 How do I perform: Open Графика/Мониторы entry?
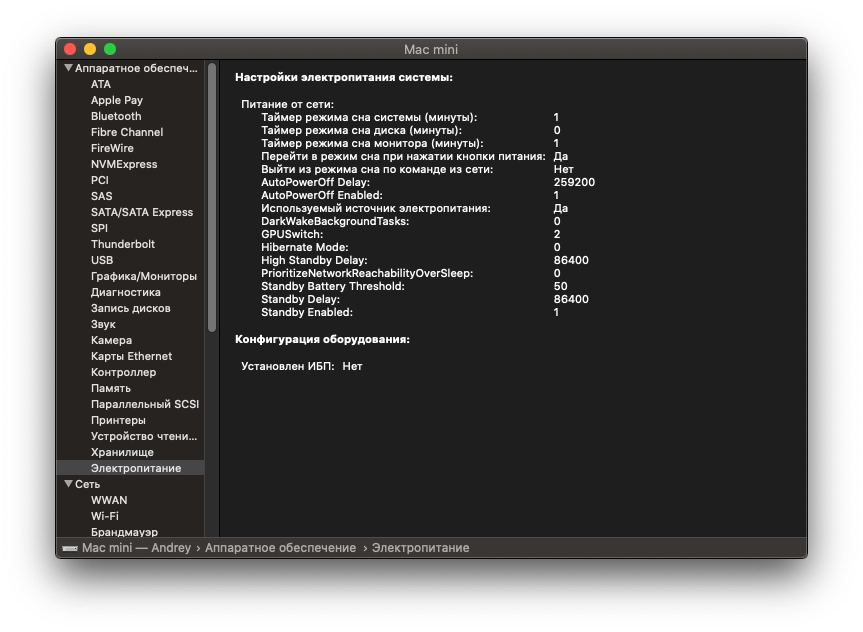pyautogui.click(x=144, y=276)
